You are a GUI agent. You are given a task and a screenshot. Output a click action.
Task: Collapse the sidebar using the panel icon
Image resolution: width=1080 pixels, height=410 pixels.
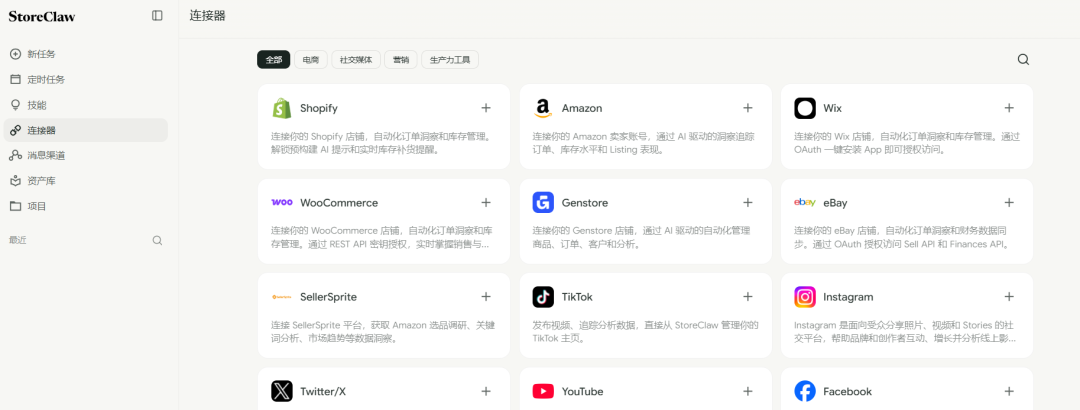click(157, 16)
